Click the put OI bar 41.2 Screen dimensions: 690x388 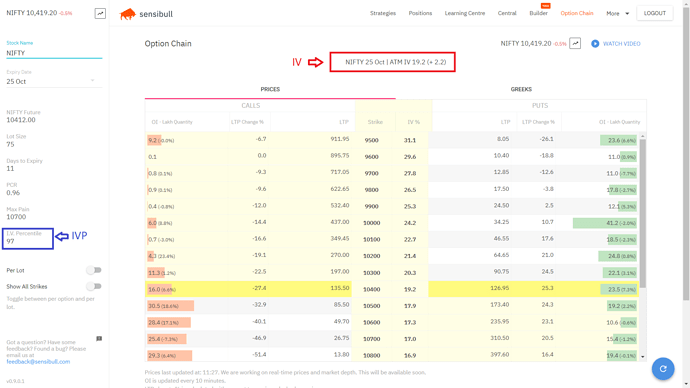pyautogui.click(x=605, y=223)
